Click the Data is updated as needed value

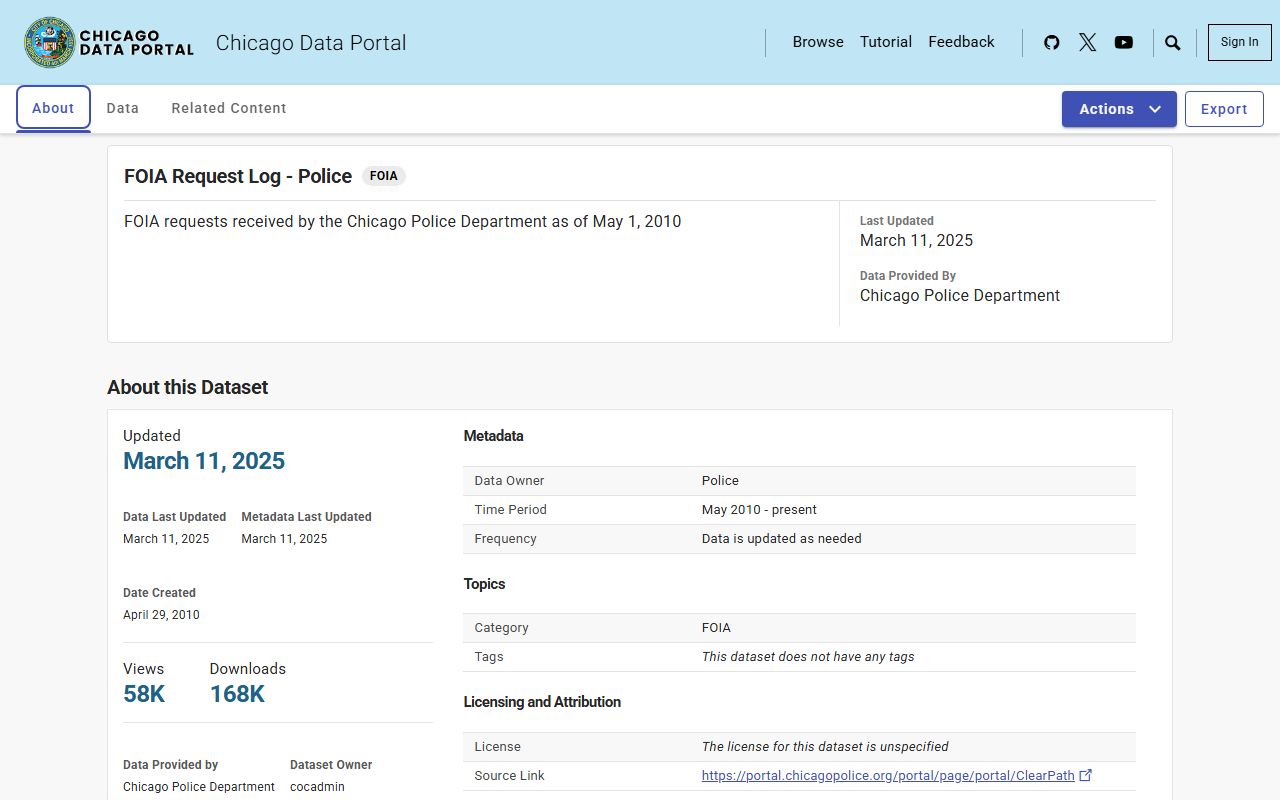[x=781, y=539]
